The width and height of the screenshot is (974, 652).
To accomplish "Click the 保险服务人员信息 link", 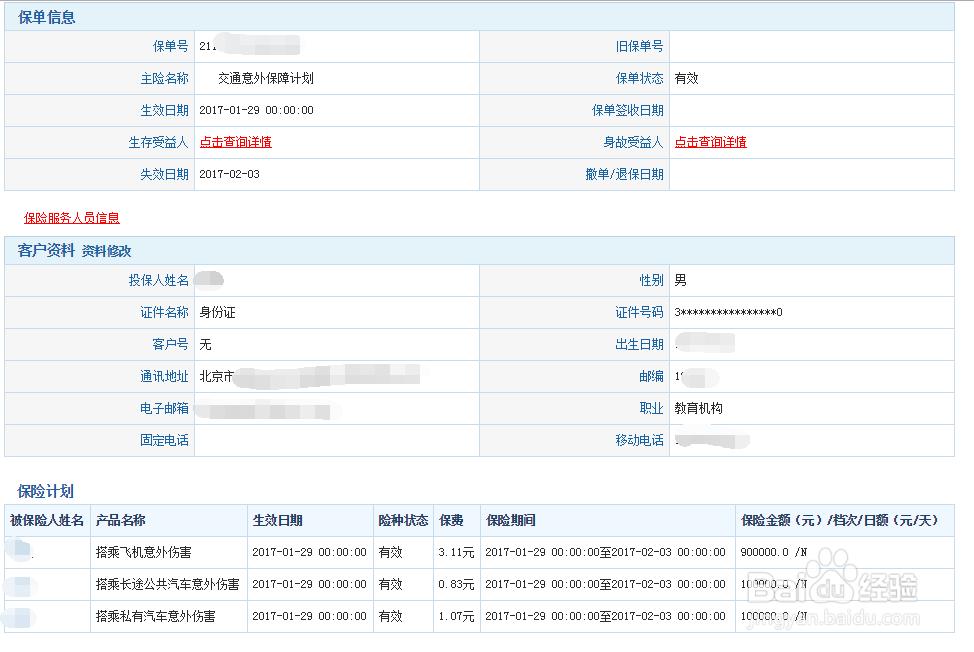I will point(71,218).
